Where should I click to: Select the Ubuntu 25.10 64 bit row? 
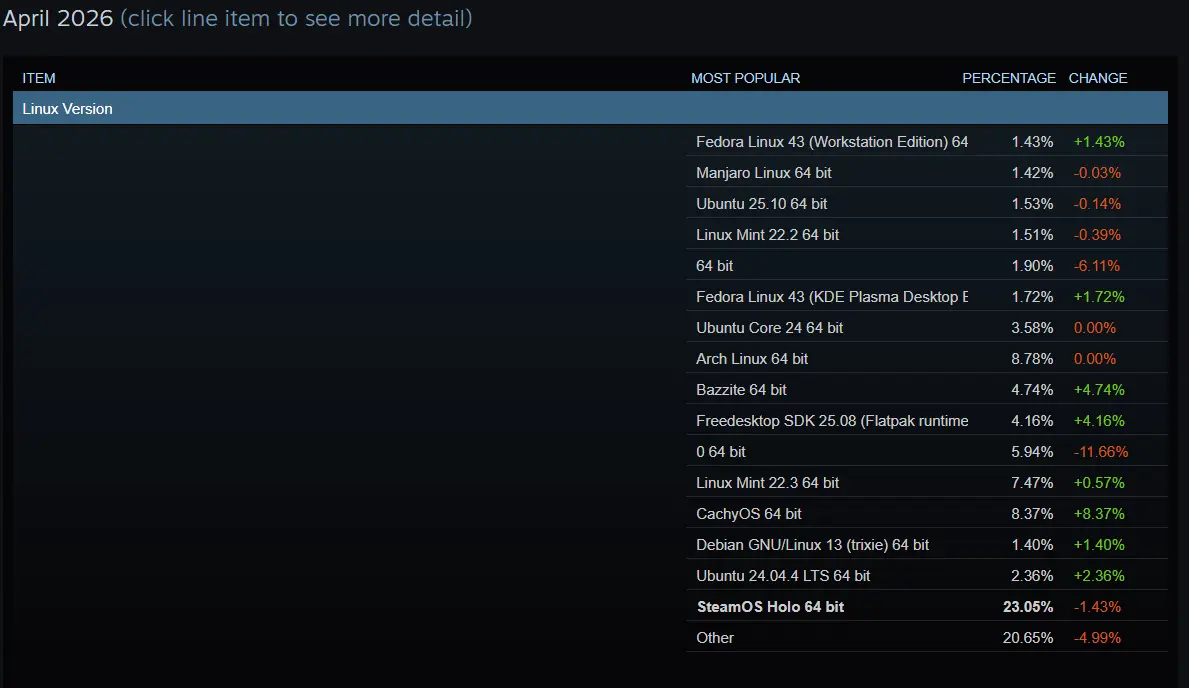tap(927, 204)
